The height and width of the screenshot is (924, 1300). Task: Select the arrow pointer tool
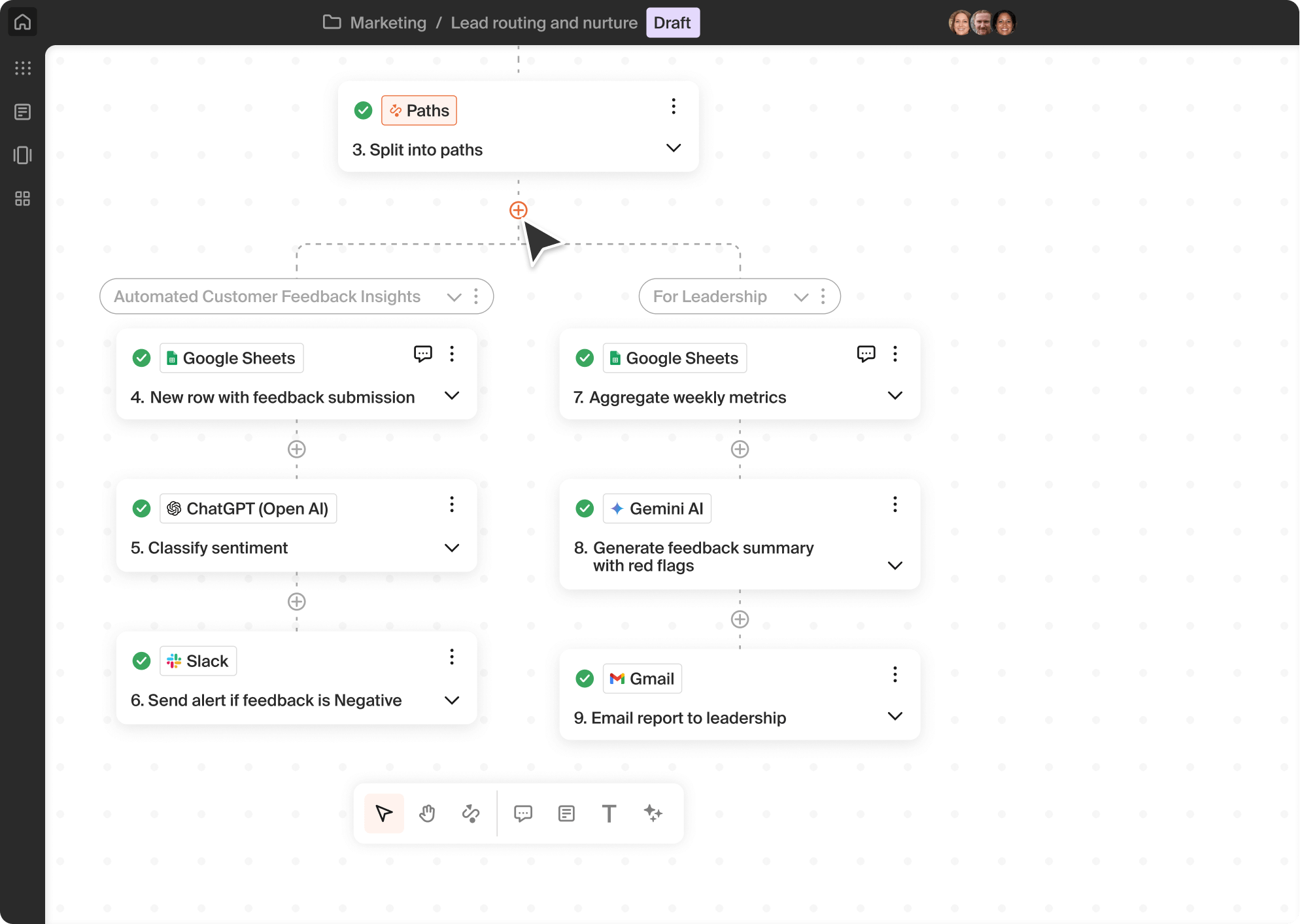coord(384,813)
